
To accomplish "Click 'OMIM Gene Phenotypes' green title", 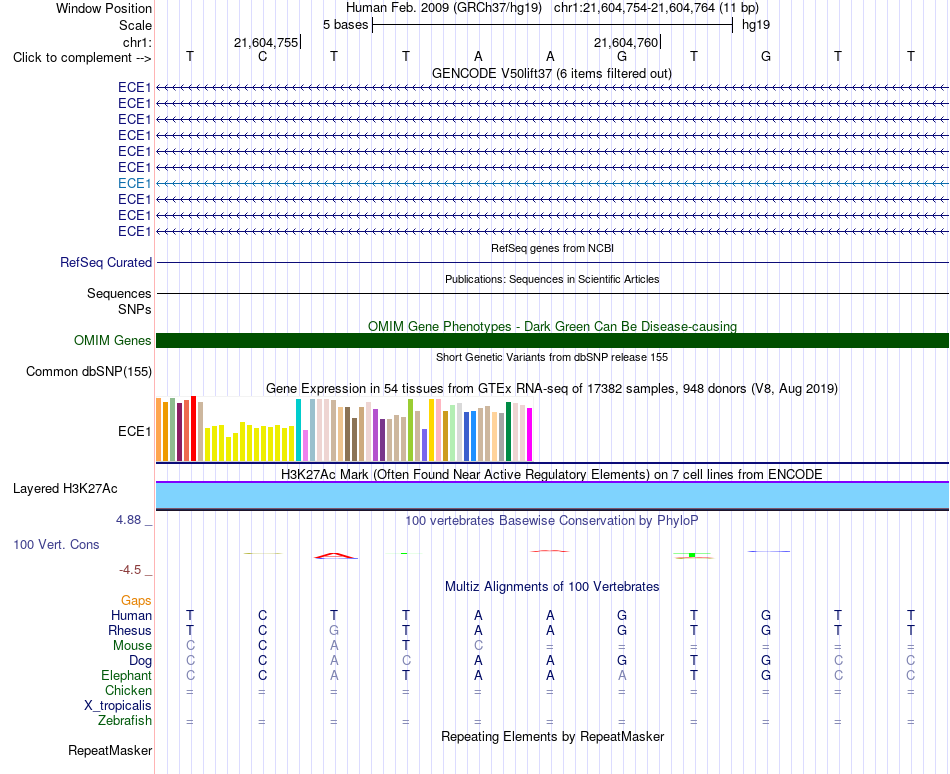I will pos(552,326).
